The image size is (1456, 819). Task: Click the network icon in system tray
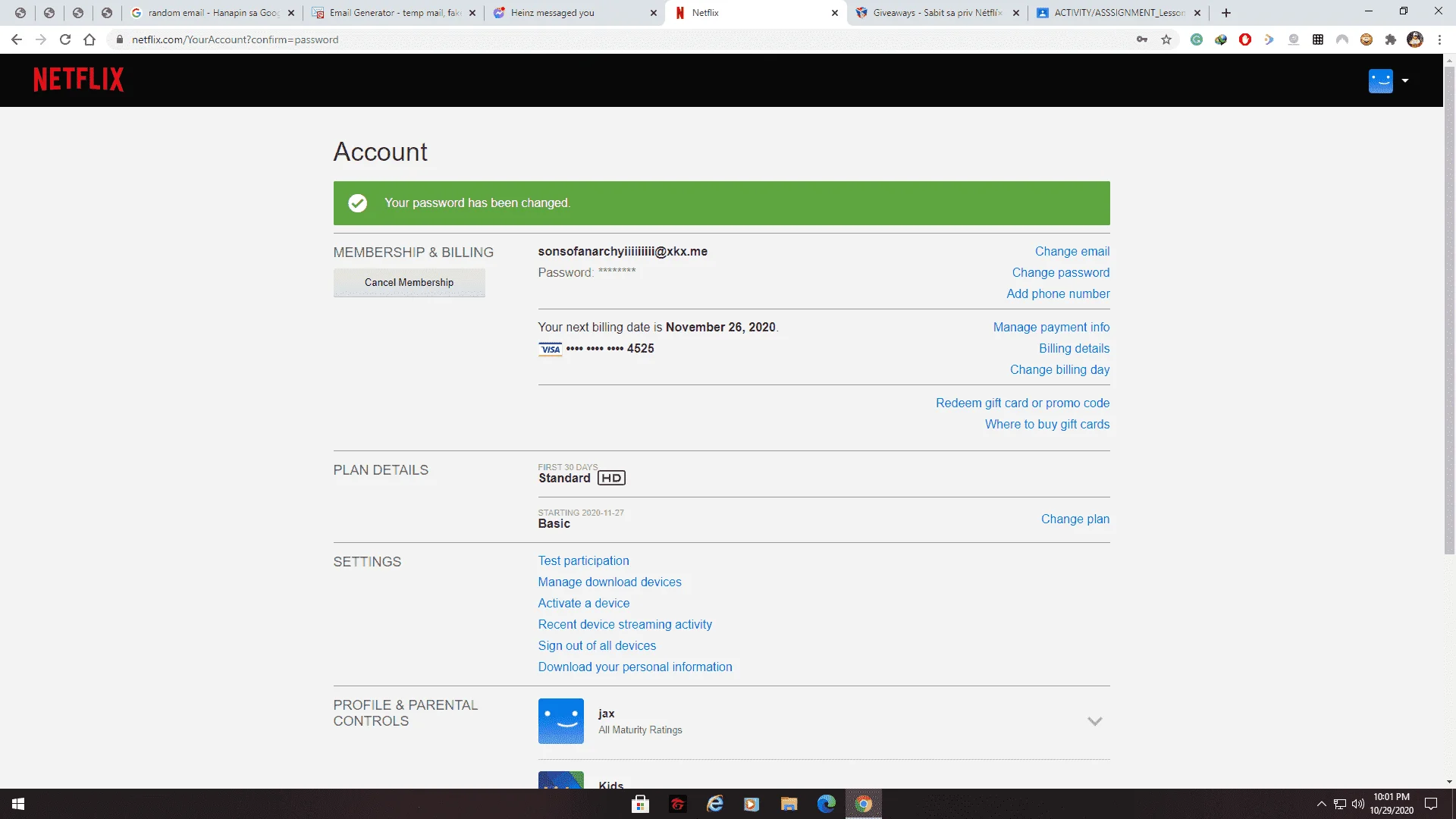pyautogui.click(x=1339, y=804)
